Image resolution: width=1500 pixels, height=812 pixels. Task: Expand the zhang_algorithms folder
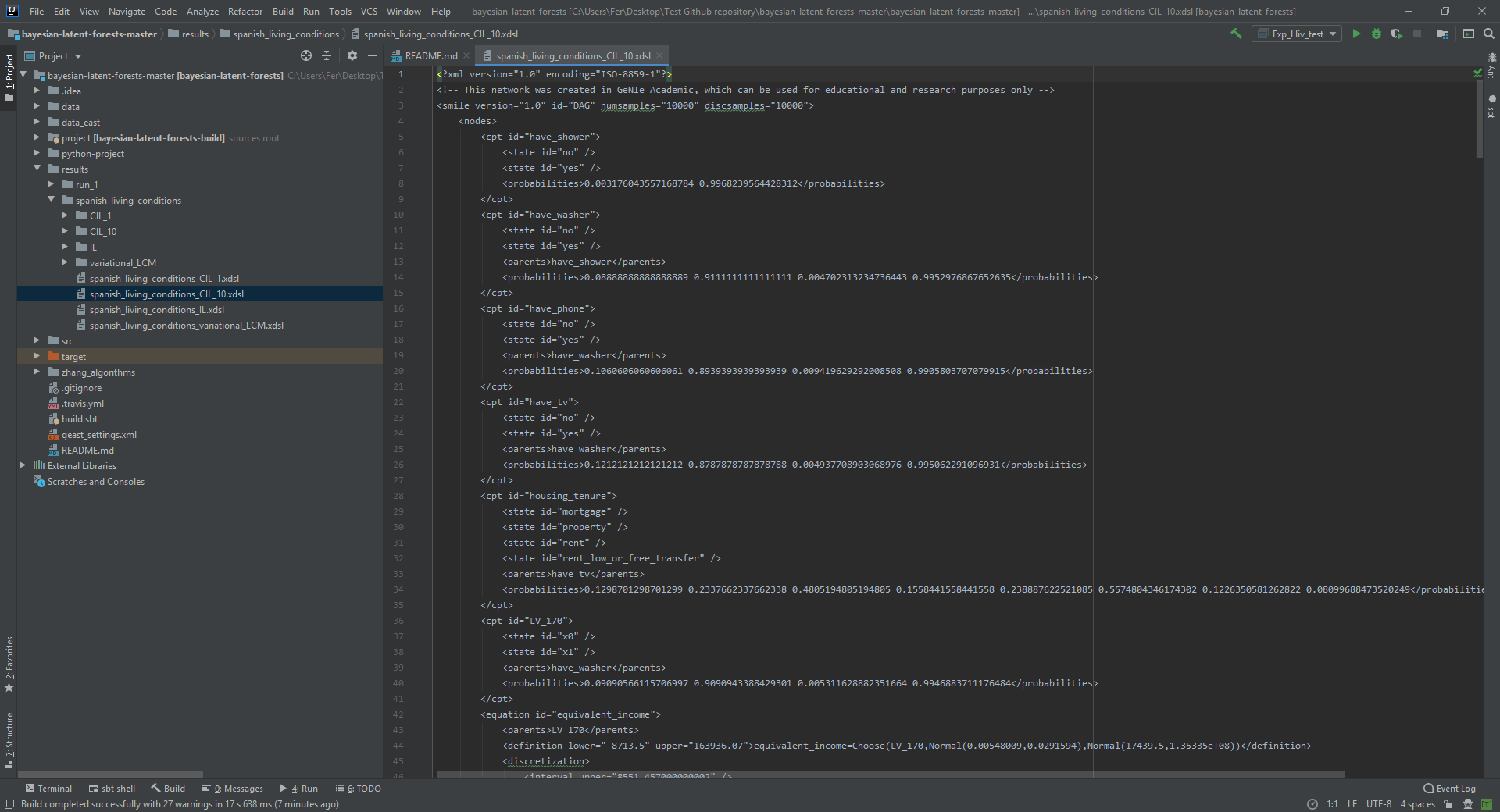pyautogui.click(x=37, y=372)
